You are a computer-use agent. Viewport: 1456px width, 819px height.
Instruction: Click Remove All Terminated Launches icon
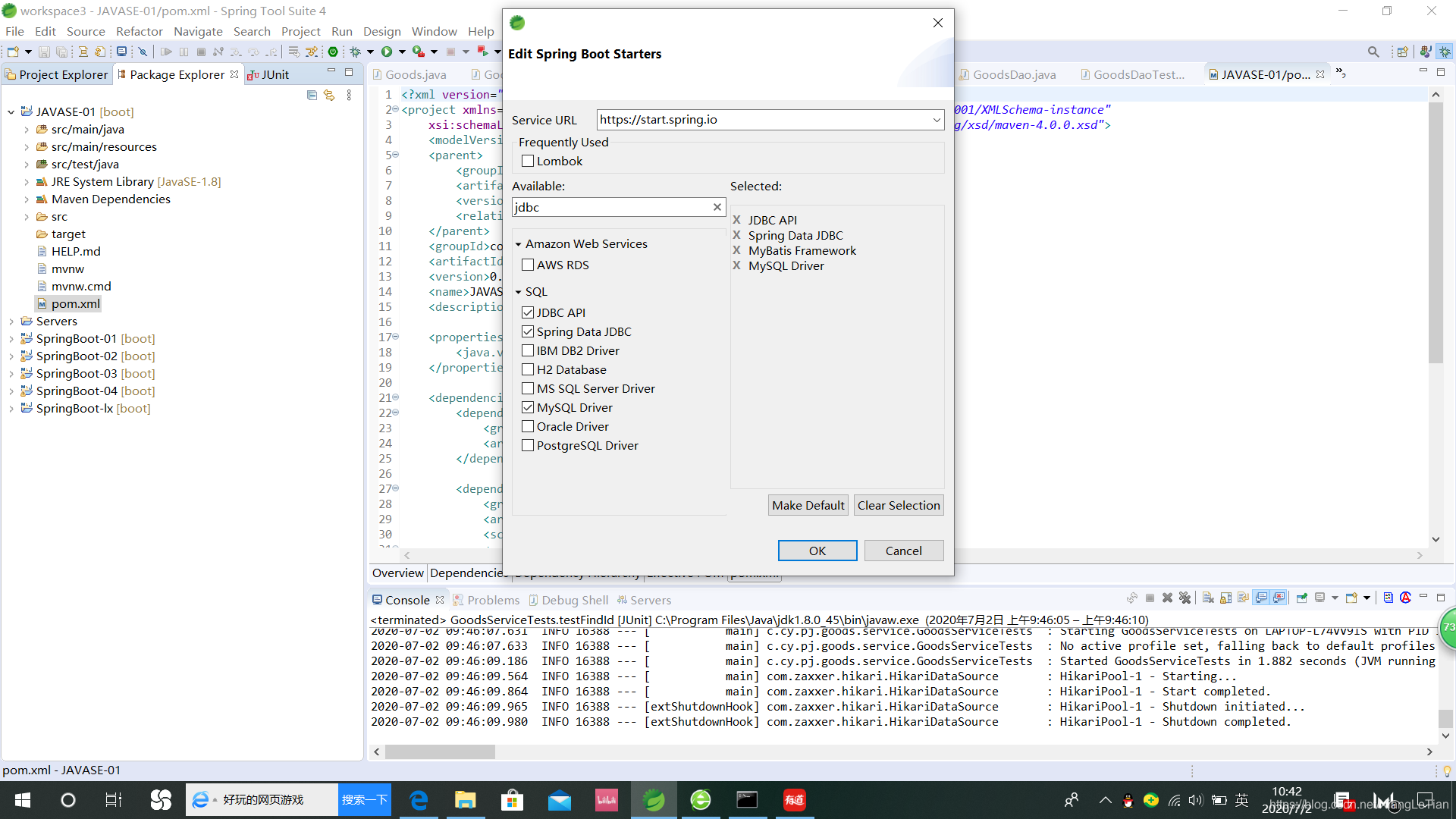pos(1185,598)
